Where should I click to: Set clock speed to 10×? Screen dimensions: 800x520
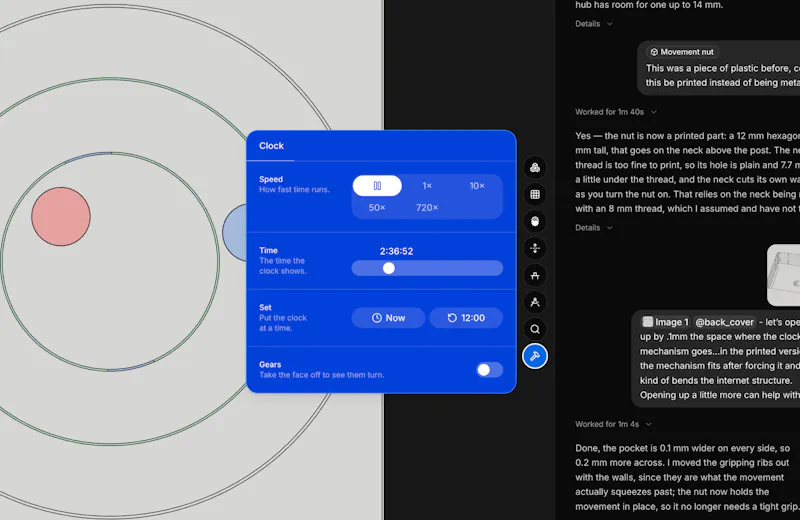[477, 186]
